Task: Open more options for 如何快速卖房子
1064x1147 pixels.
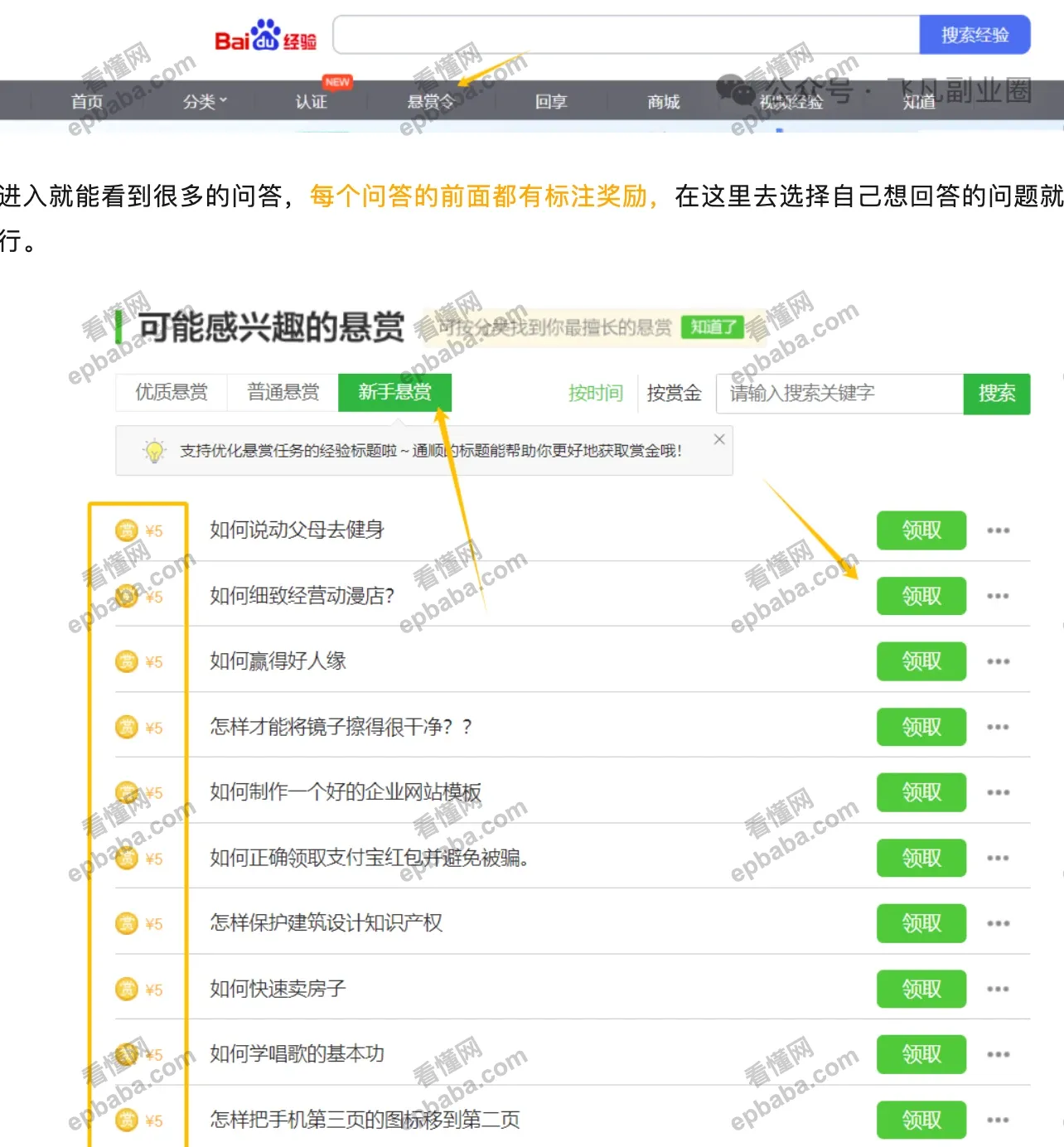Action: [x=999, y=989]
